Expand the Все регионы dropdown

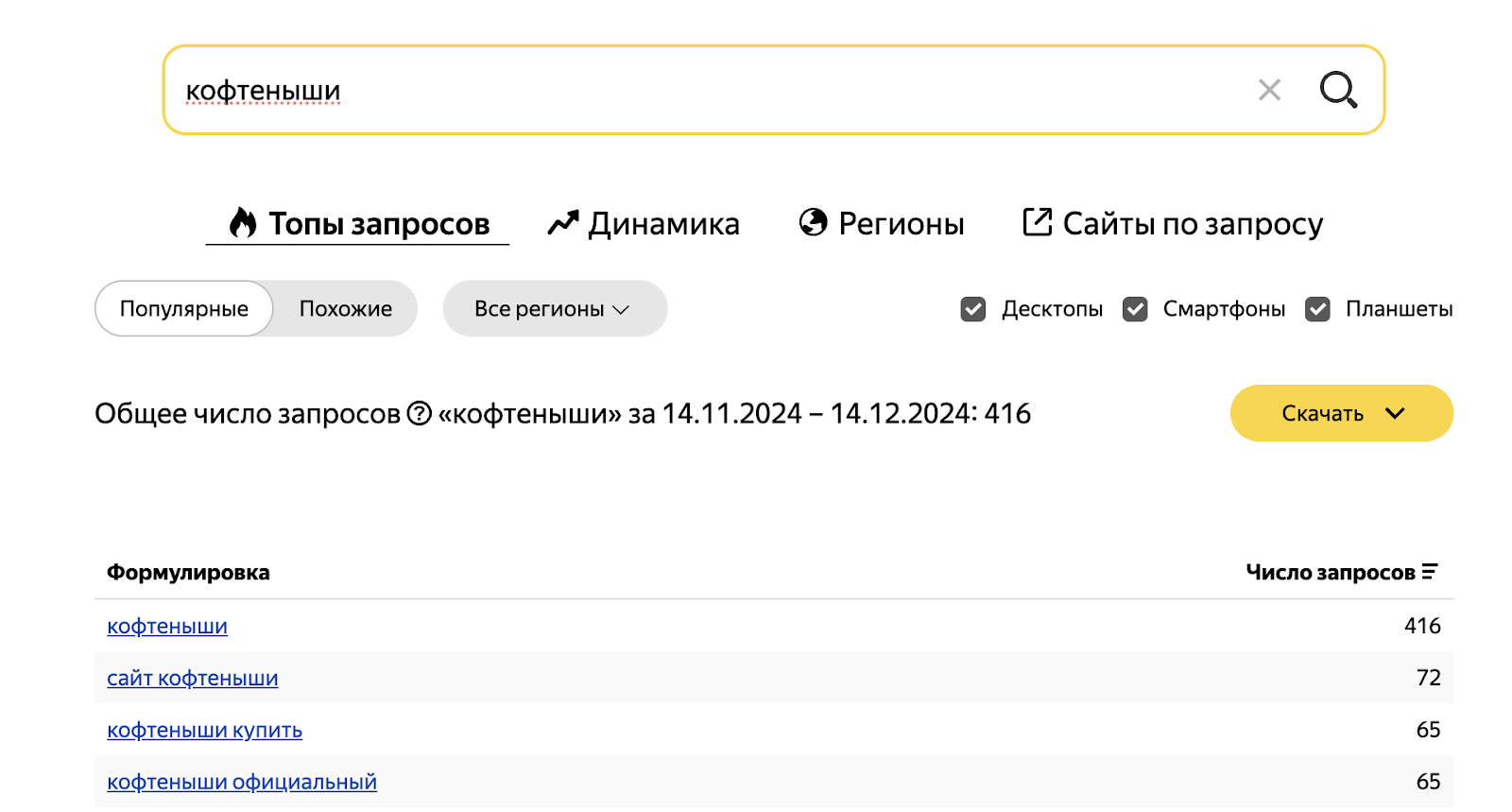(555, 308)
